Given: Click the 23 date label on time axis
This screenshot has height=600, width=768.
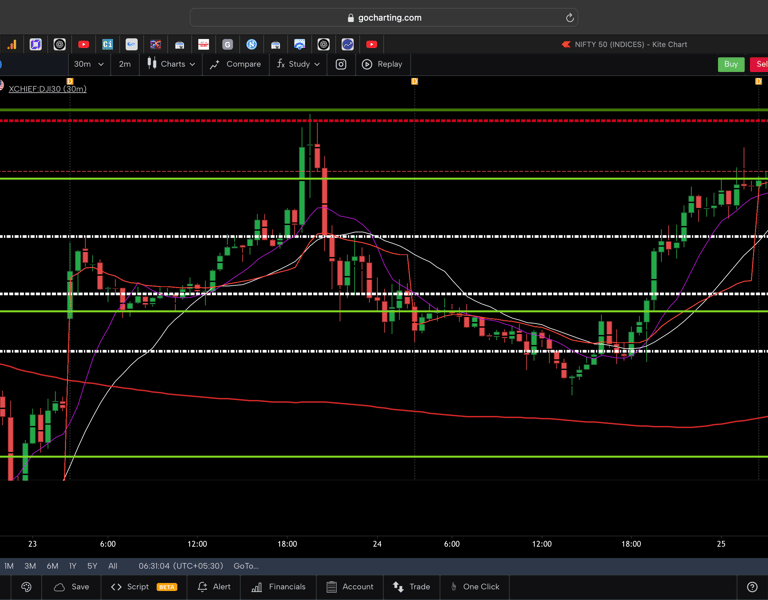Looking at the screenshot, I should 32,544.
